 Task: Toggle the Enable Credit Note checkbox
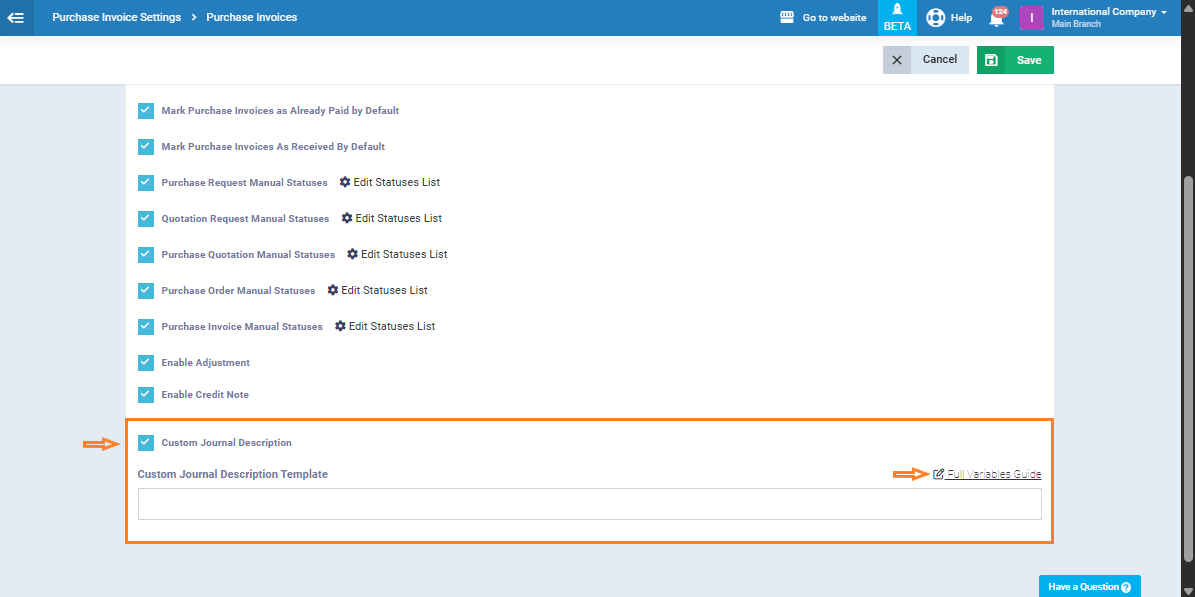pyautogui.click(x=146, y=395)
